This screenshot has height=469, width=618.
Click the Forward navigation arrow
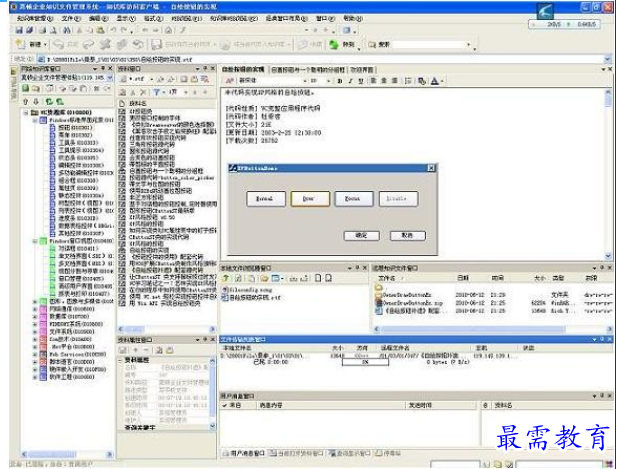click(x=156, y=30)
